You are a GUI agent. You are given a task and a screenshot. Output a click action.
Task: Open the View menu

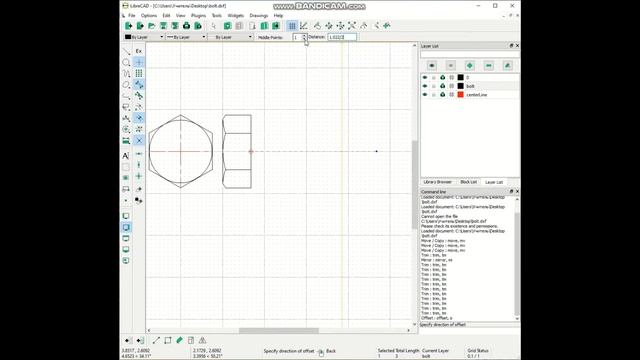[x=180, y=16]
